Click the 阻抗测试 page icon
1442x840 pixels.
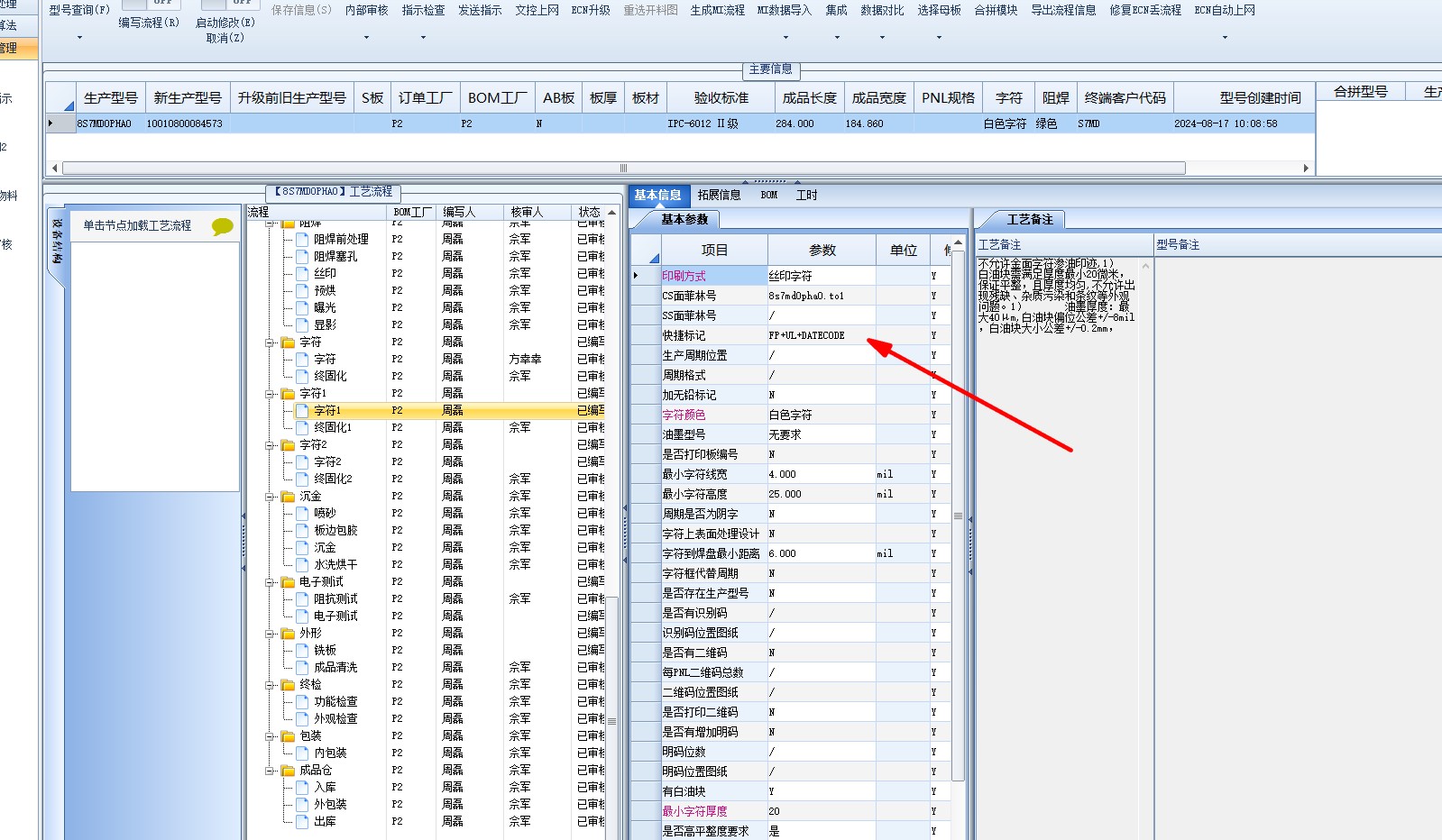click(303, 598)
